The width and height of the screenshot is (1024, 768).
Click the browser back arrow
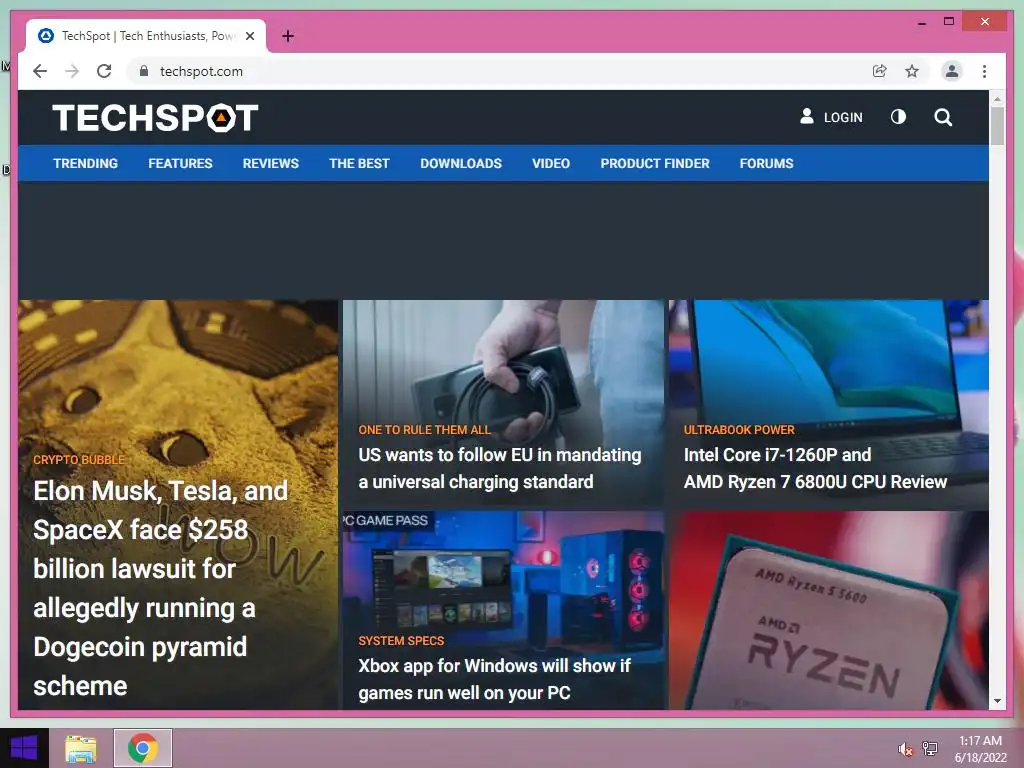(x=40, y=71)
